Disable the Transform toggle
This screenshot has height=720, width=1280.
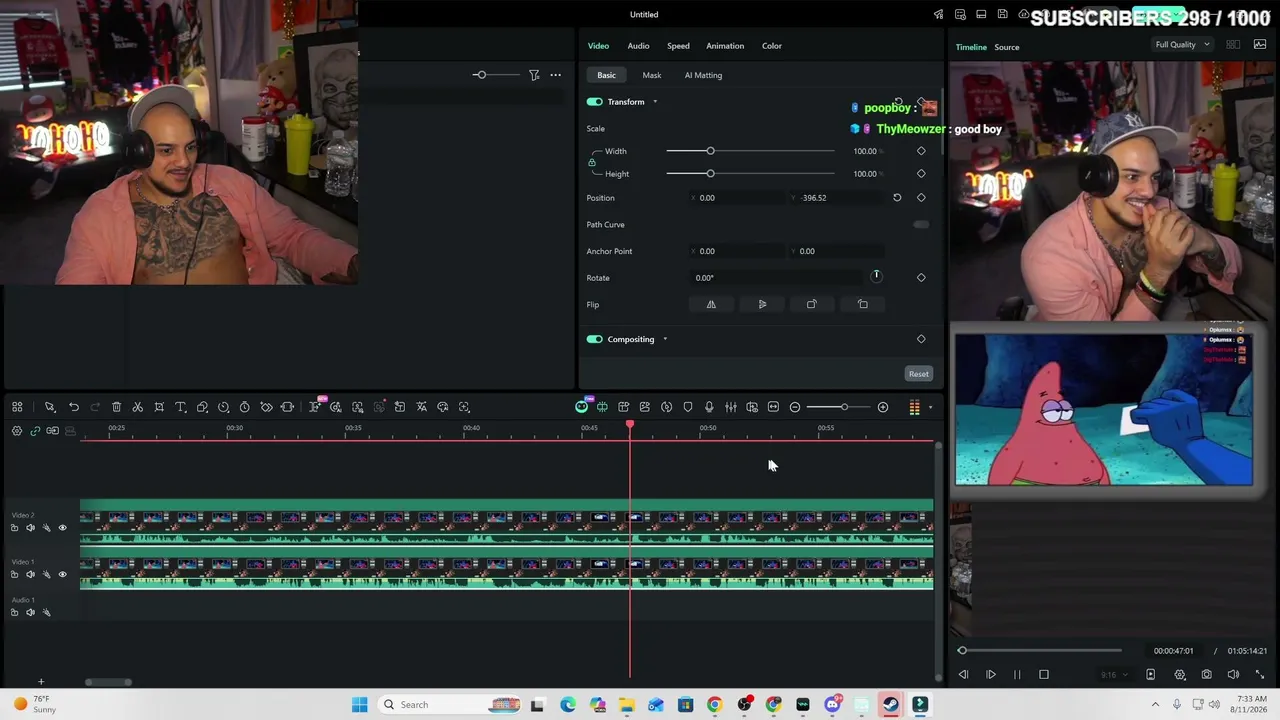click(x=595, y=102)
